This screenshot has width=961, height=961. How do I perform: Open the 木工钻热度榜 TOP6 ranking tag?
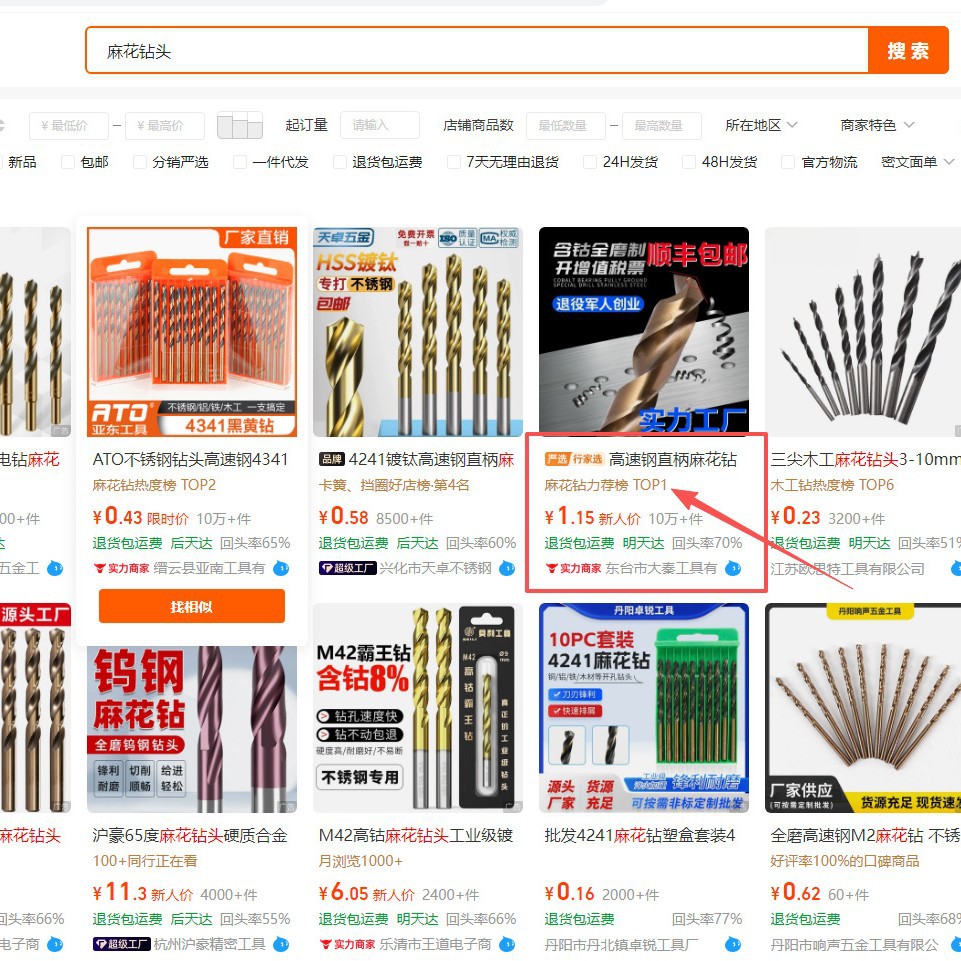[832, 485]
